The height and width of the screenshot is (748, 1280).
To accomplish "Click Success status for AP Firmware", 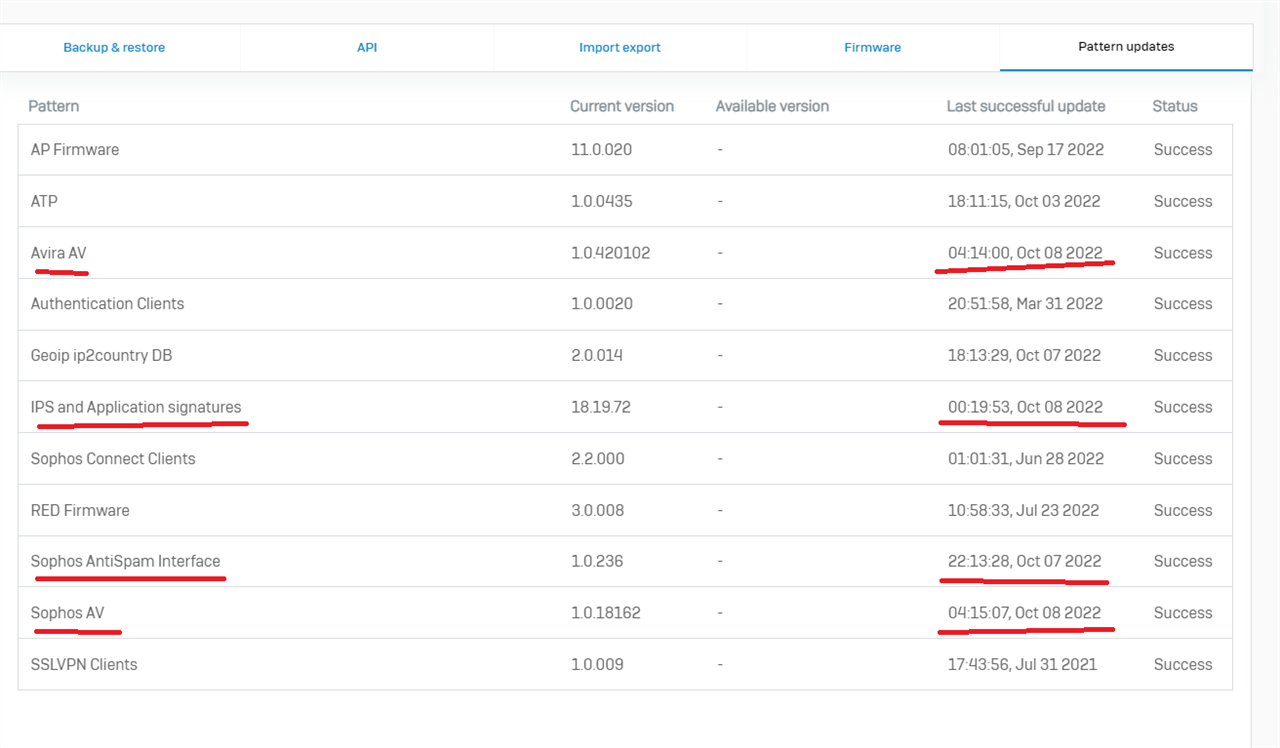I will click(x=1183, y=150).
